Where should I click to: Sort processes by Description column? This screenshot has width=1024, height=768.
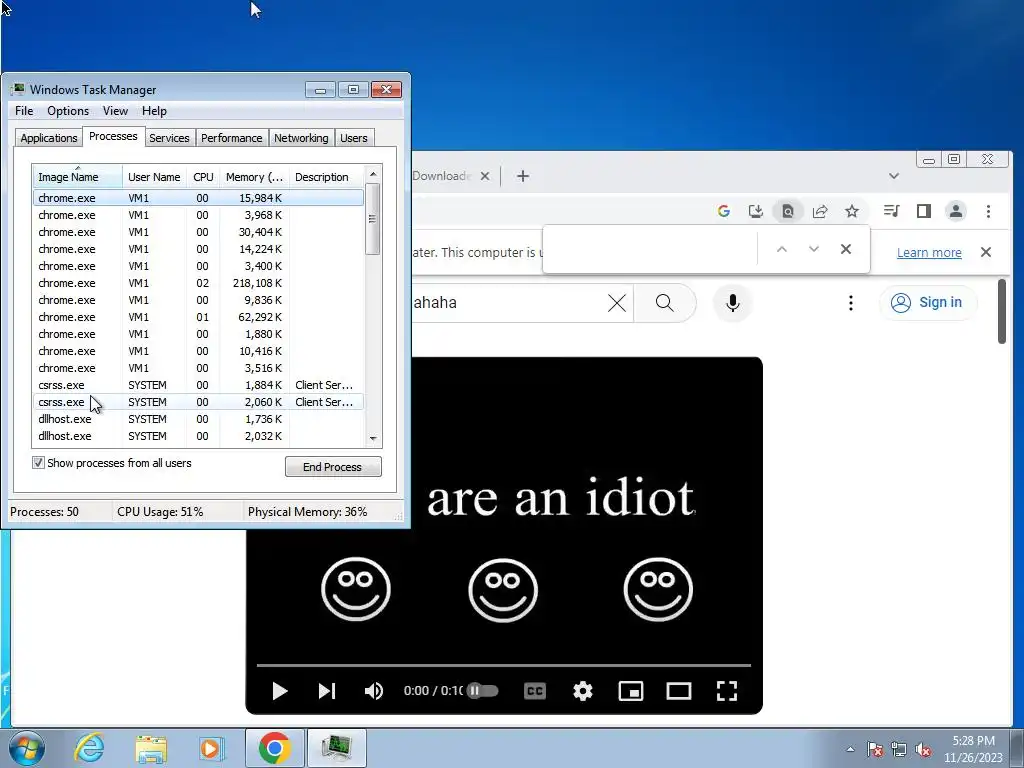tap(326, 177)
